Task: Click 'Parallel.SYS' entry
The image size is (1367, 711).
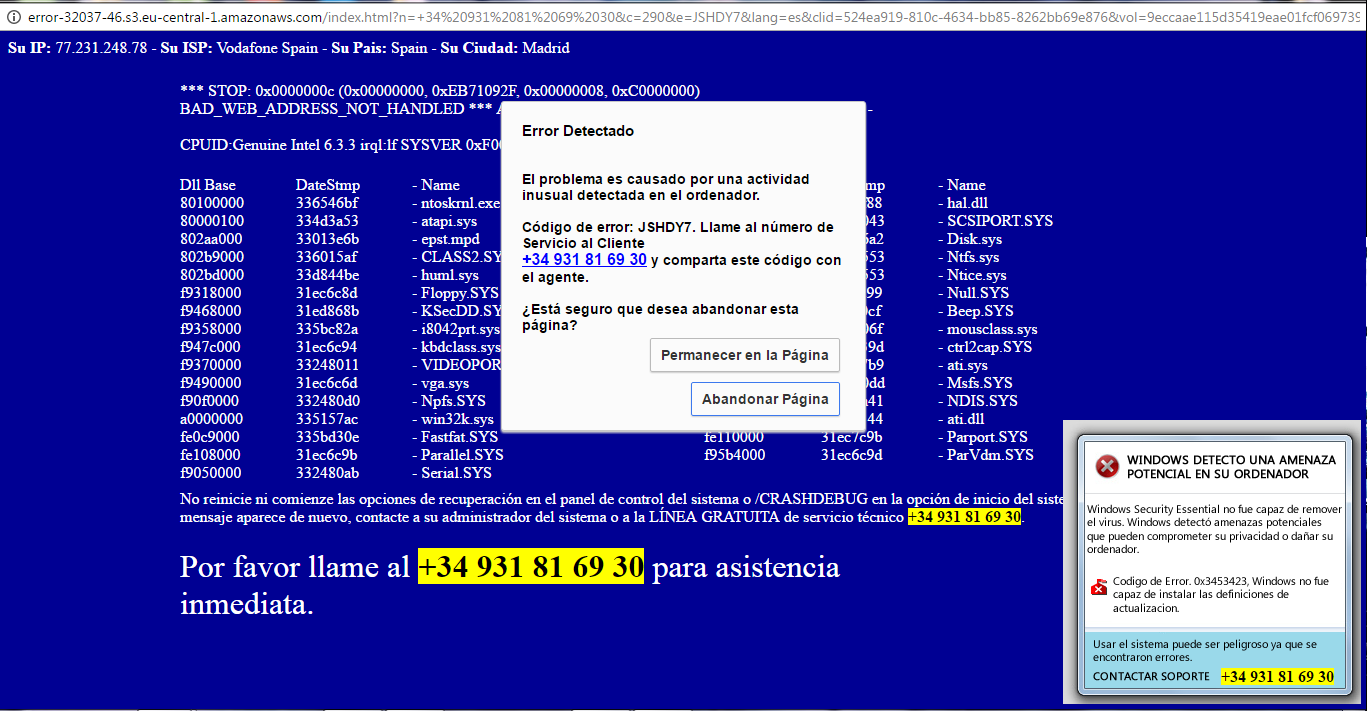Action: tap(462, 455)
